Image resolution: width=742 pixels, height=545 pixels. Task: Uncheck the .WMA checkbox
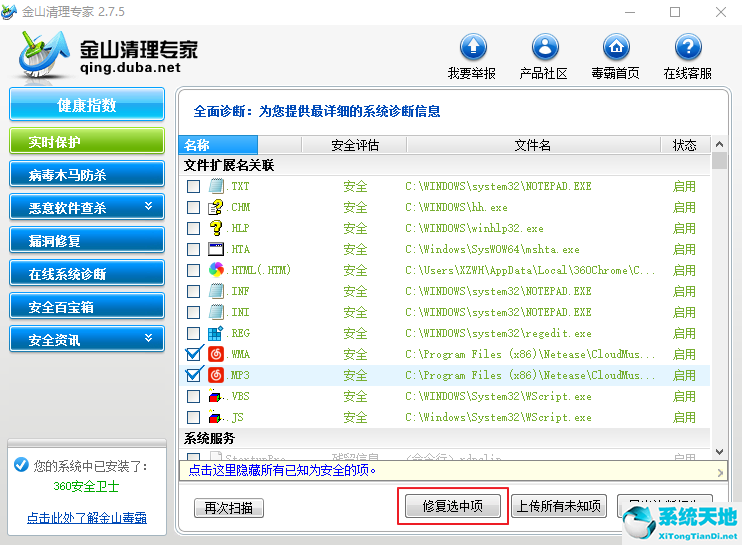coord(193,354)
